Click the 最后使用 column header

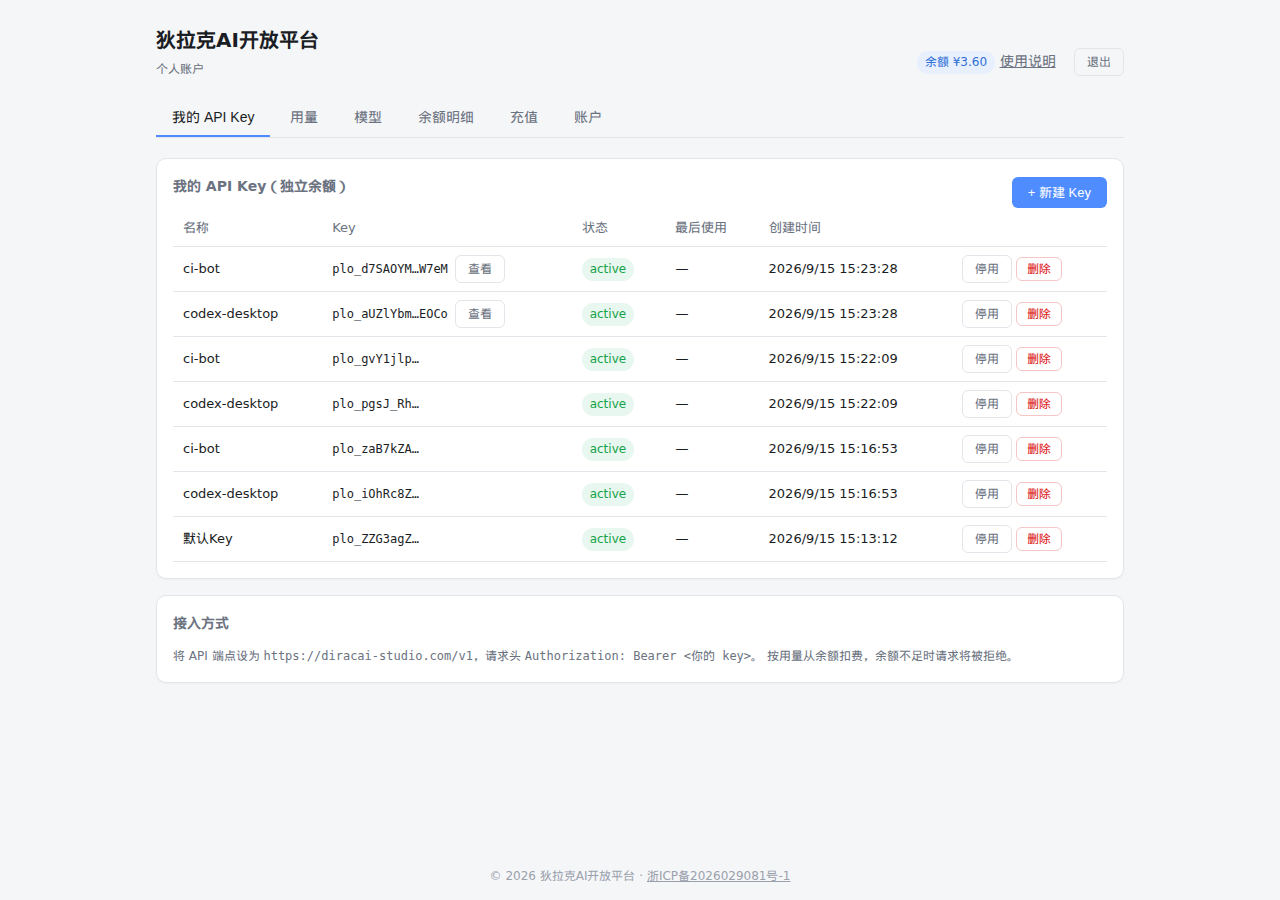point(701,228)
